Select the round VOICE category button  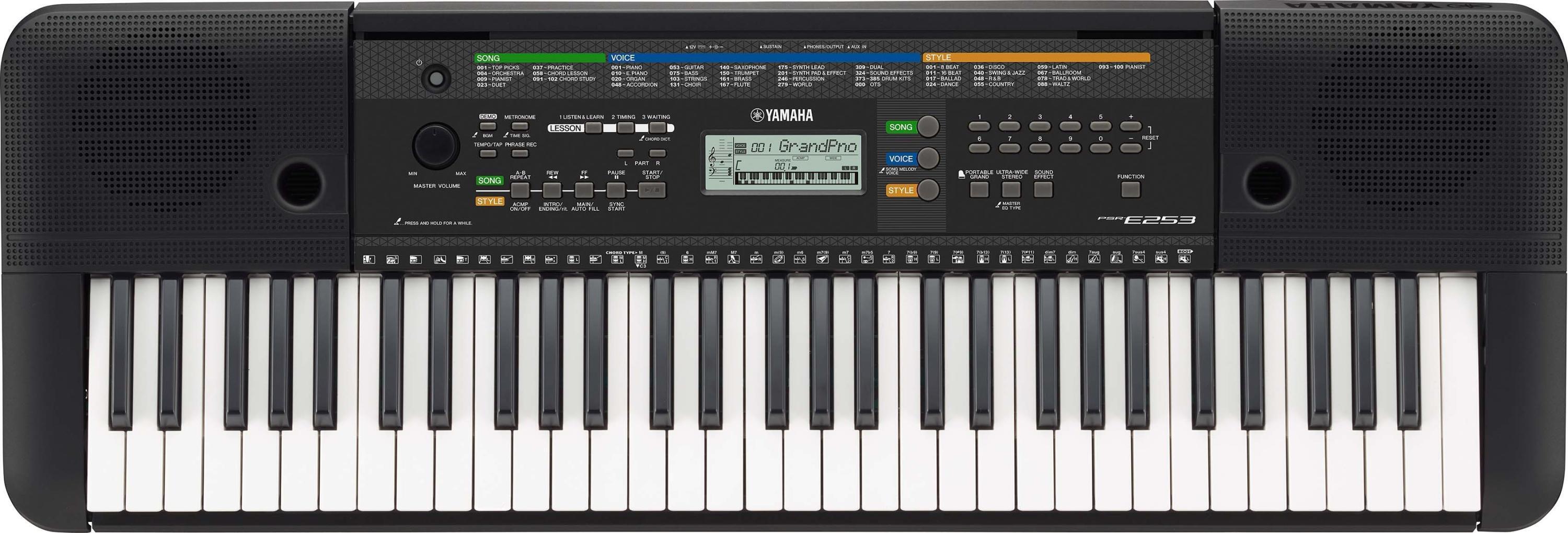coord(928,158)
